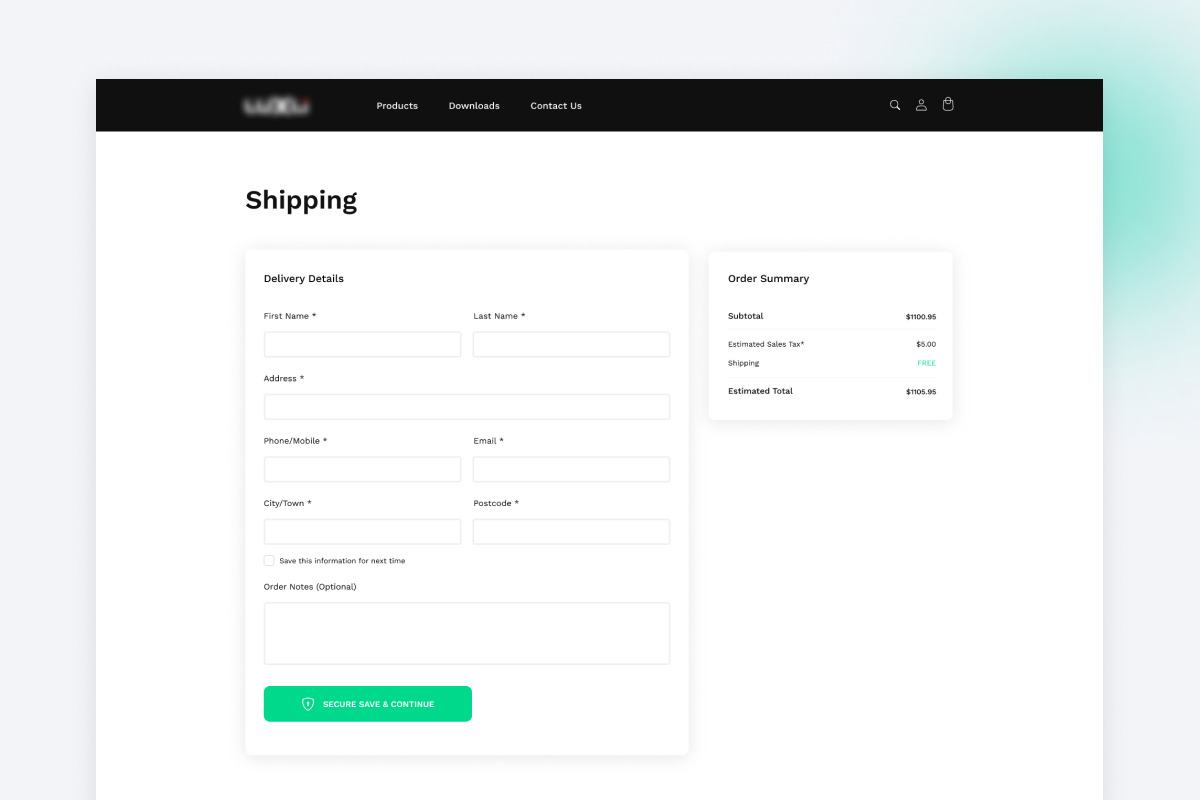Click the FREE shipping label
1200x800 pixels.
point(927,363)
